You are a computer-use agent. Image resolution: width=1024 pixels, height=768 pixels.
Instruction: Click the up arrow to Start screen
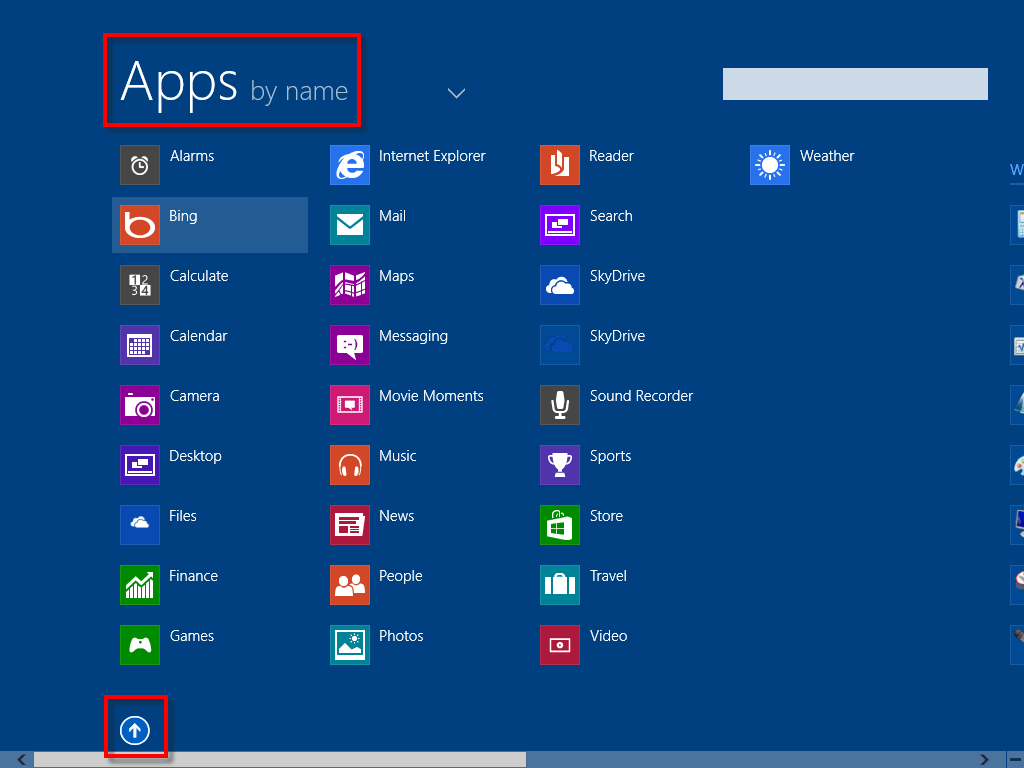pos(135,730)
